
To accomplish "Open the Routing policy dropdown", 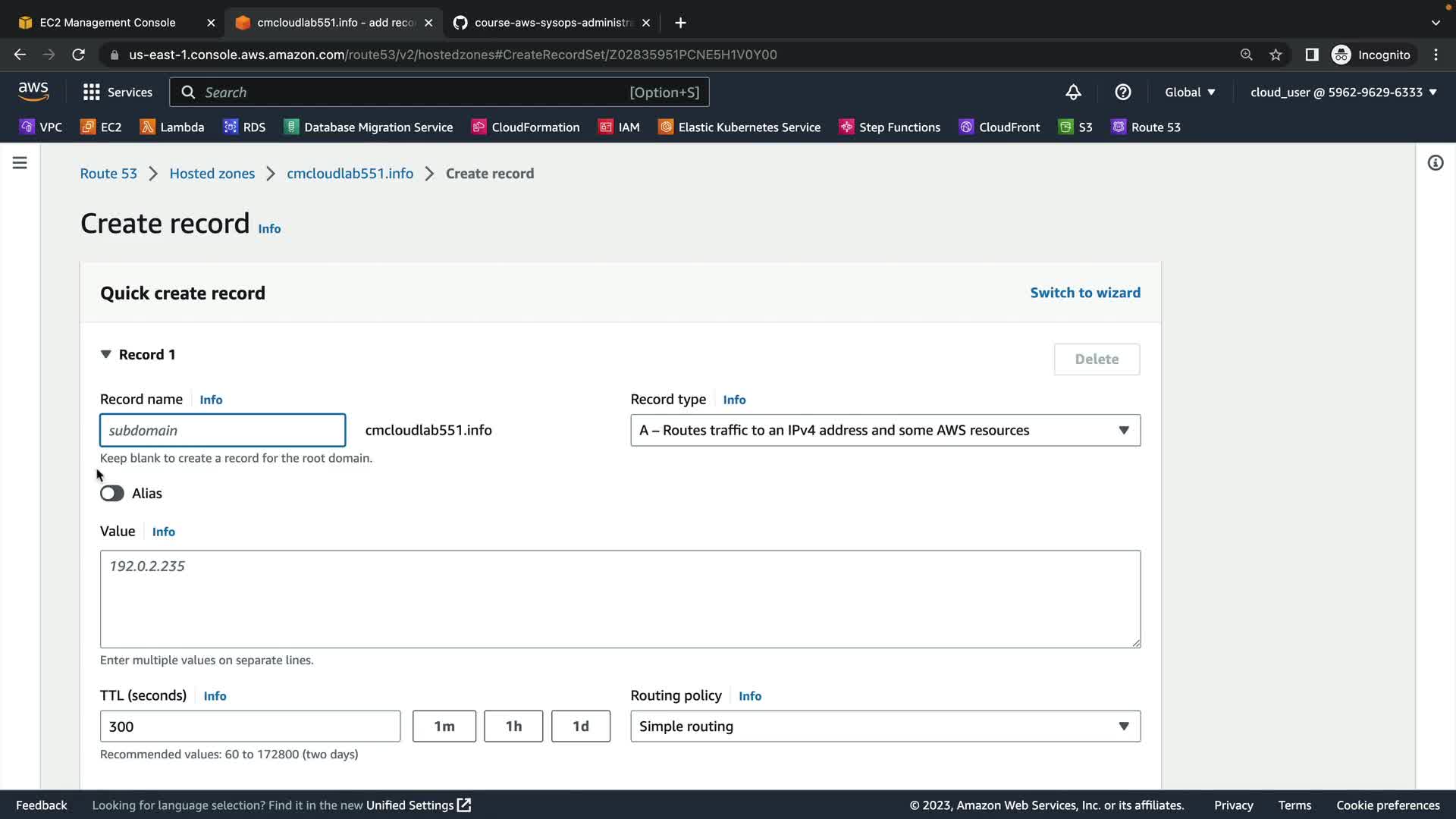I will tap(885, 726).
